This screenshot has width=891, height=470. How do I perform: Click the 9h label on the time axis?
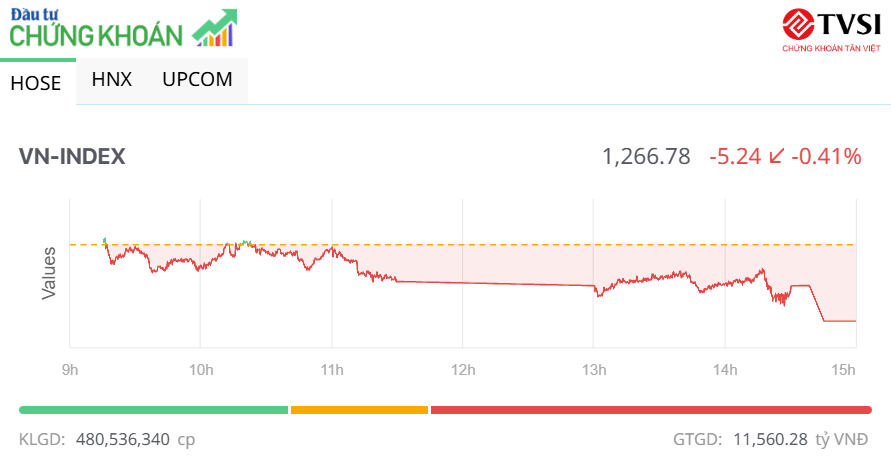[x=70, y=370]
